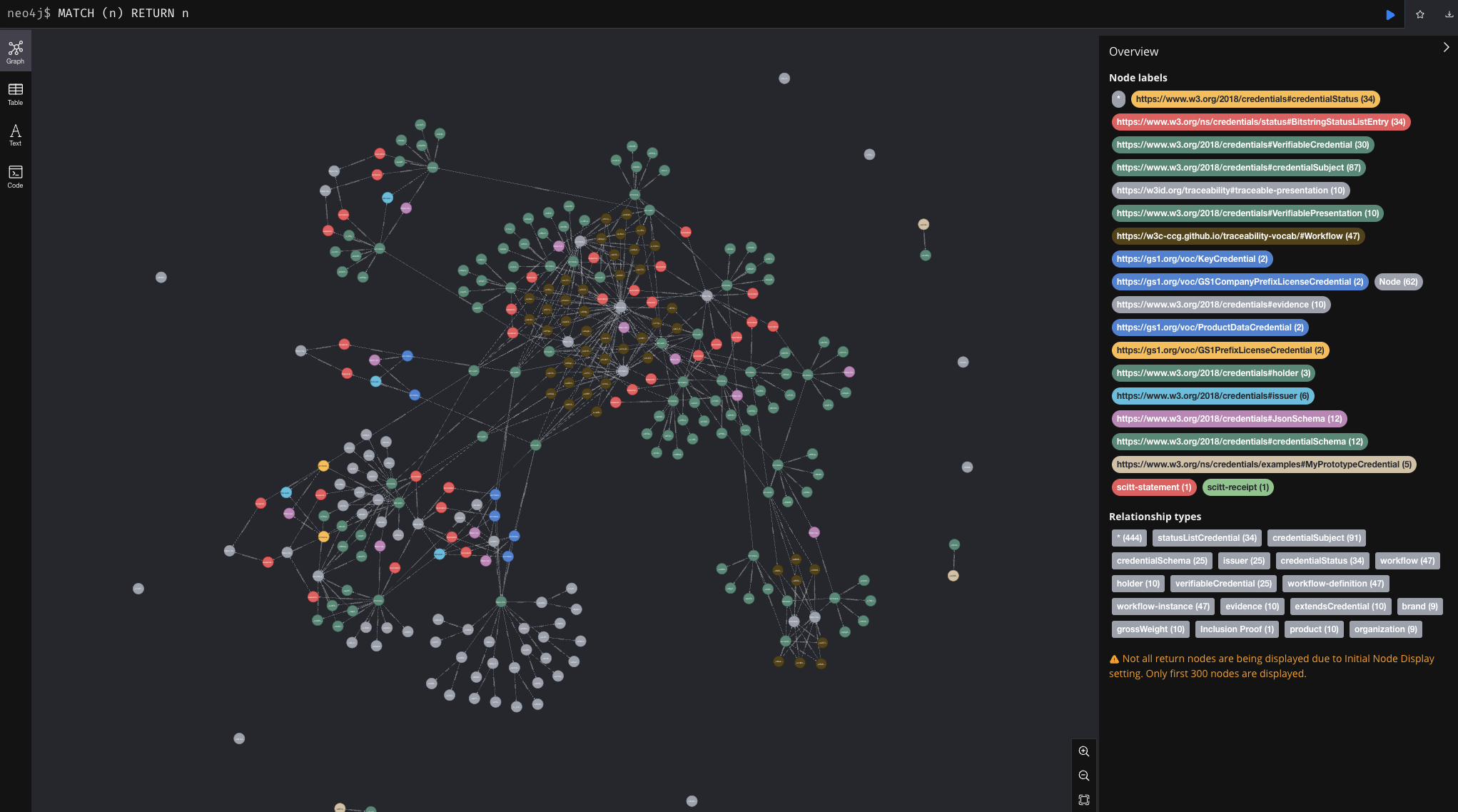The height and width of the screenshot is (812, 1458).
Task: Switch to Table view in sidebar
Action: click(15, 93)
